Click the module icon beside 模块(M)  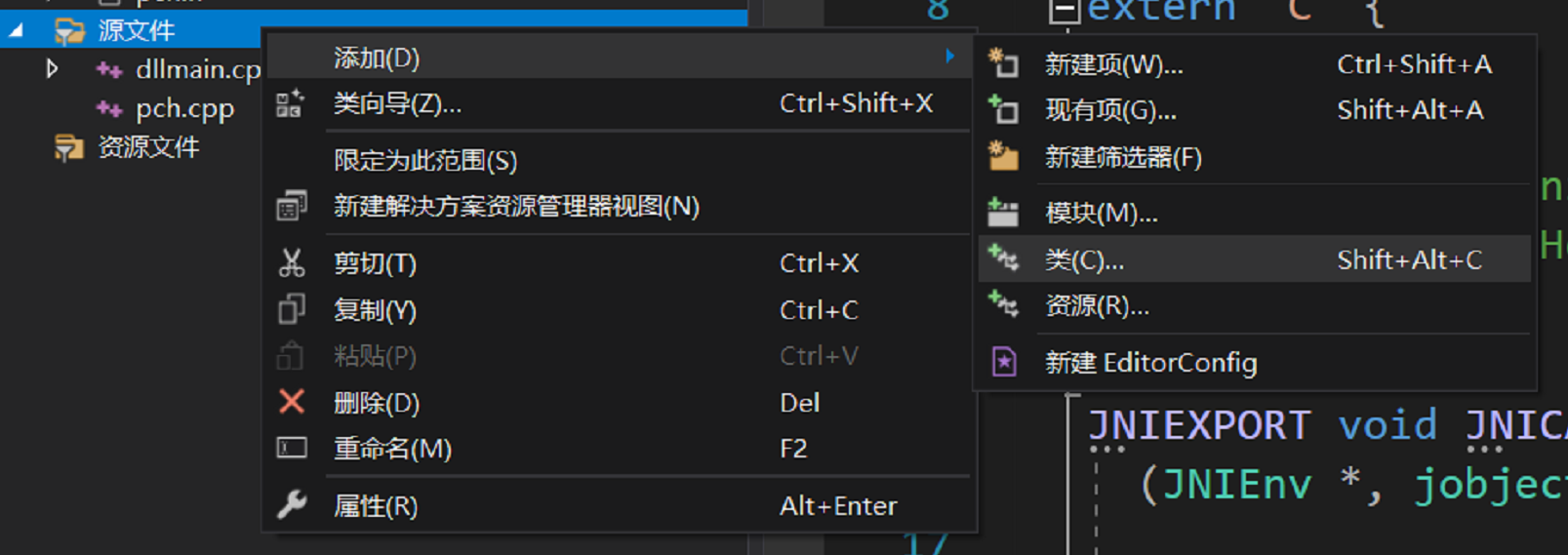[1003, 213]
